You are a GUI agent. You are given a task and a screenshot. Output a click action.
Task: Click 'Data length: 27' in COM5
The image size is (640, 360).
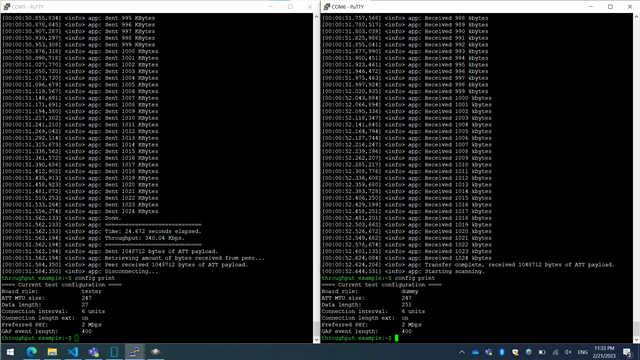45,304
